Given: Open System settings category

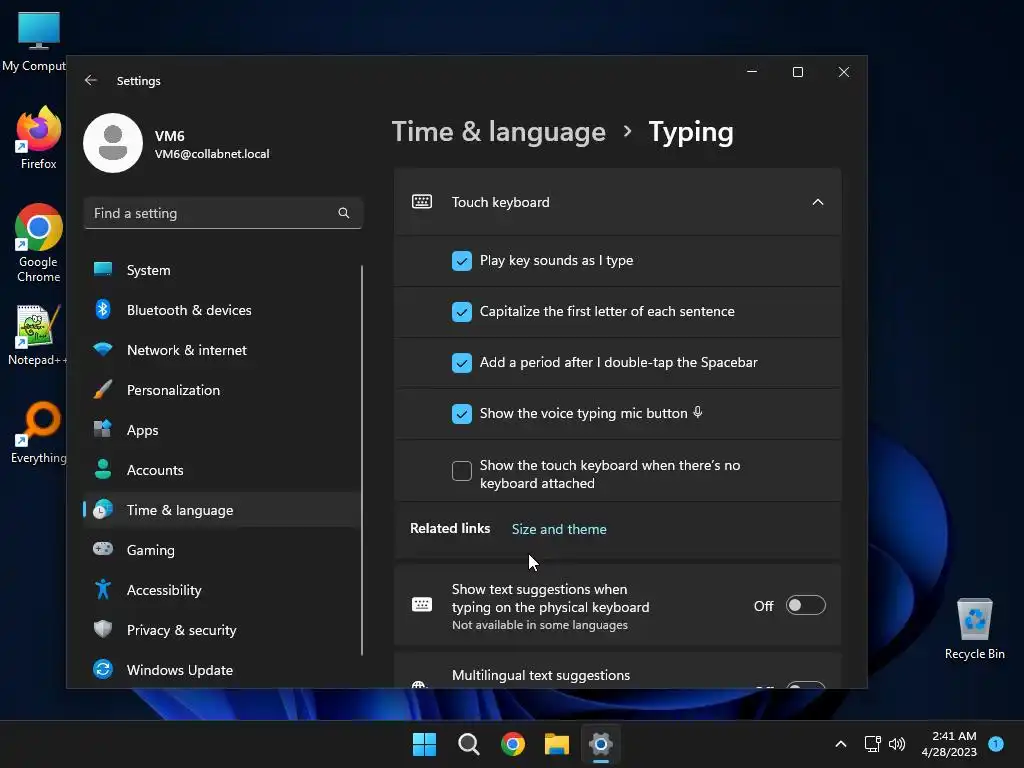Looking at the screenshot, I should point(222,270).
